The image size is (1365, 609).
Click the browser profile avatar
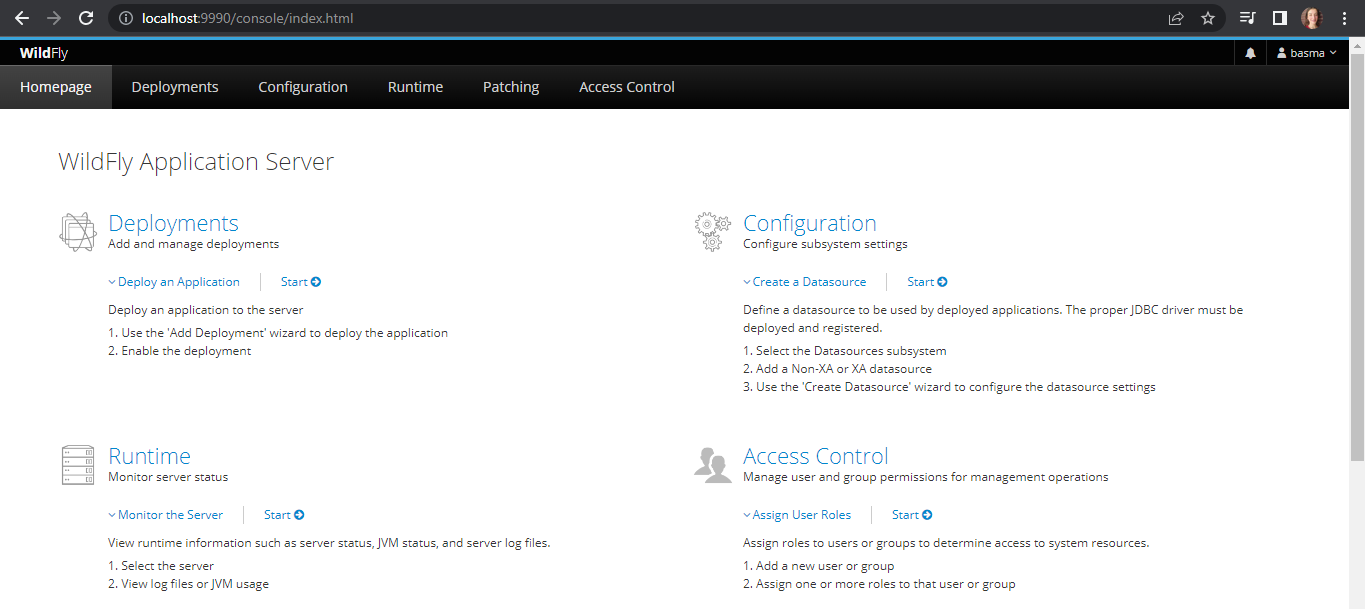[1312, 18]
